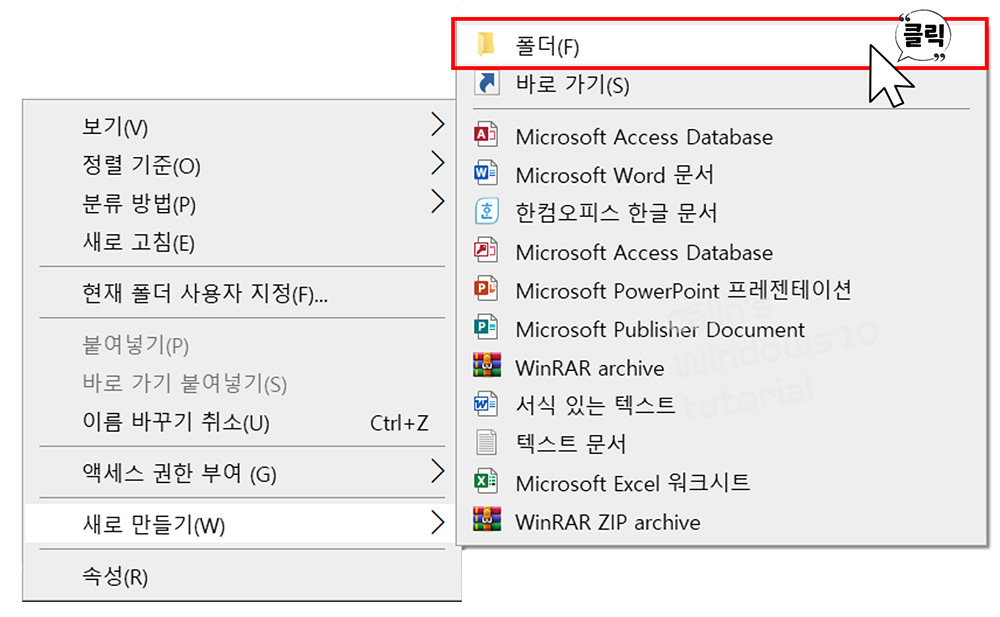
Task: Click the yellow folder icon beside 폴더(F)
Action: 486,44
